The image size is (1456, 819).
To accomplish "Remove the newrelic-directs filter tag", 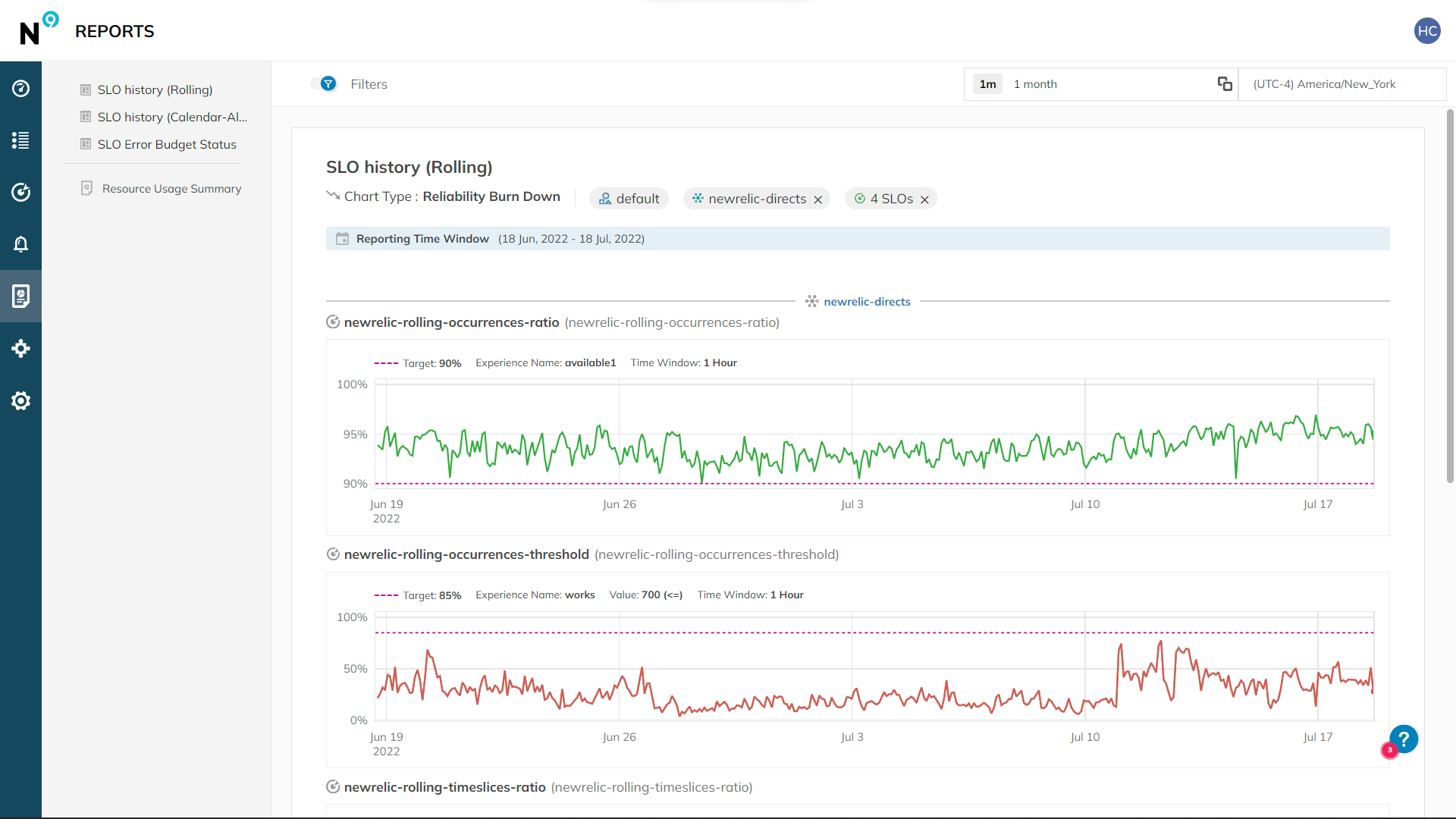I will tap(818, 199).
